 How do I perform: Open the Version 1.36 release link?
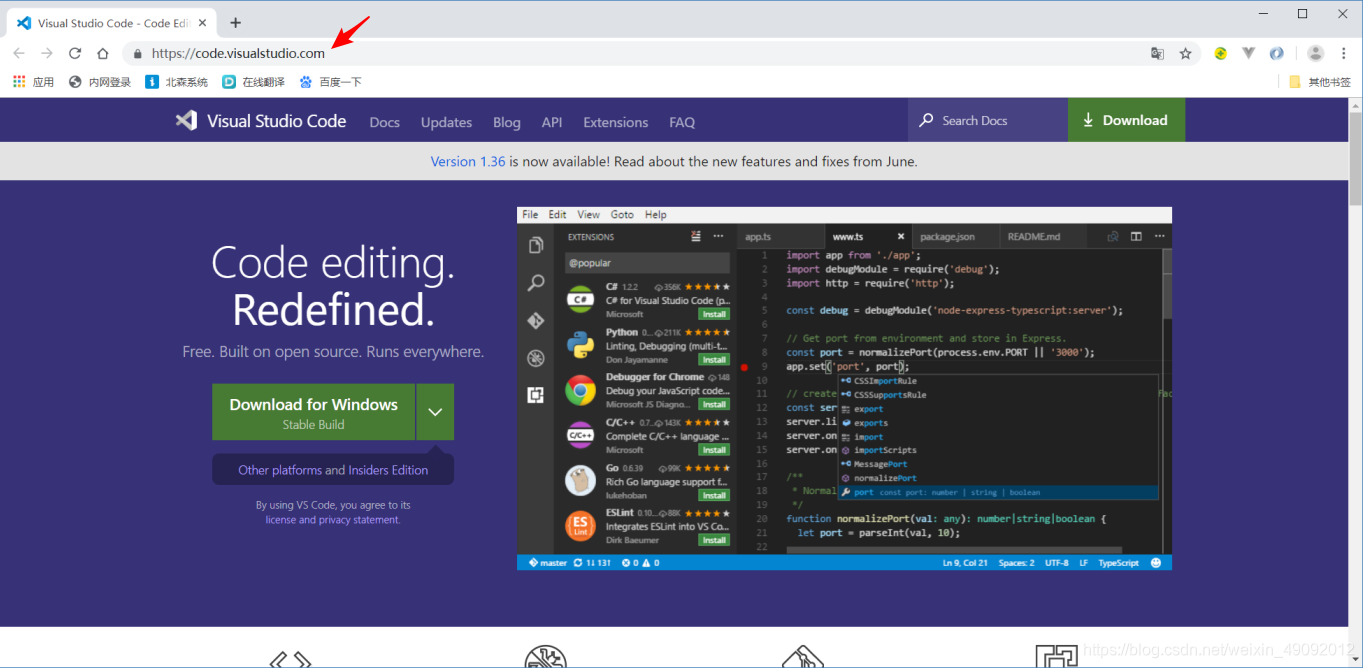[468, 161]
